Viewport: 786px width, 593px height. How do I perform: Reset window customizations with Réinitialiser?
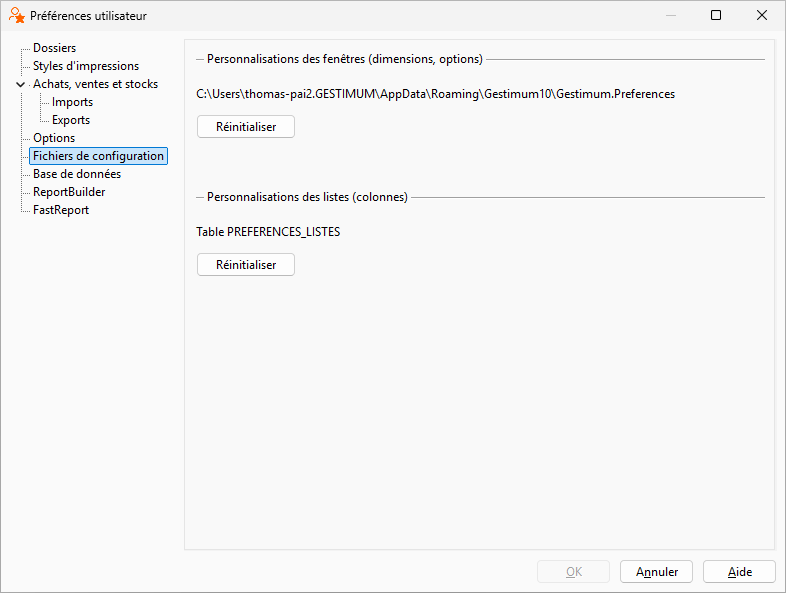[246, 127]
